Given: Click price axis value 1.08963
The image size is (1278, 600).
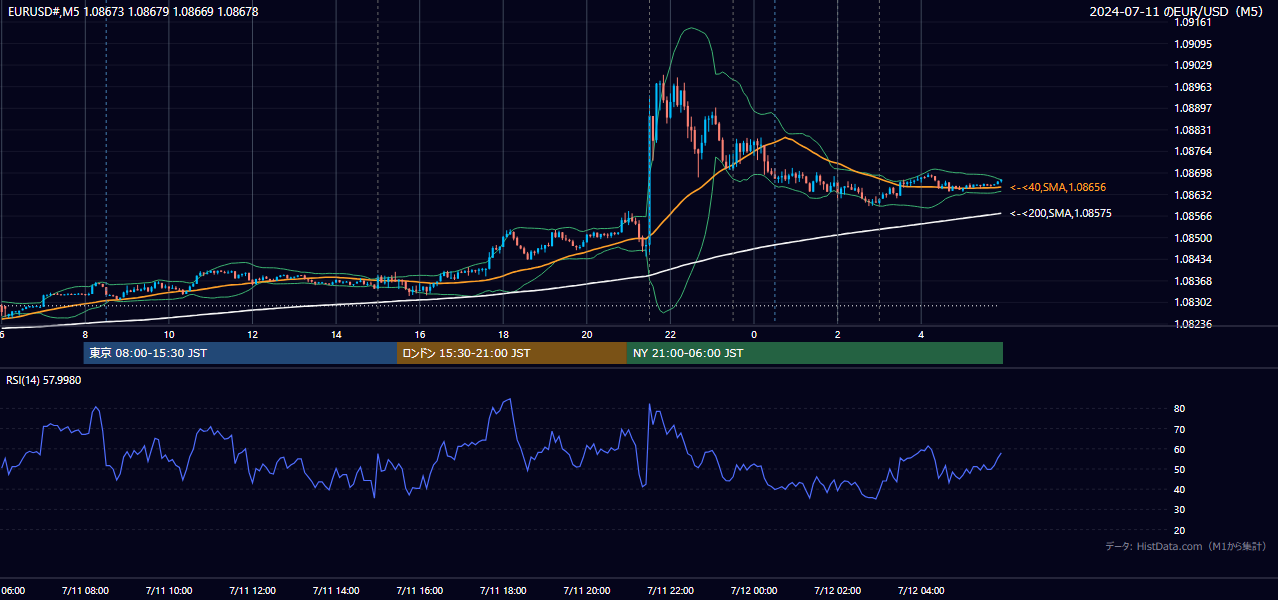Looking at the screenshot, I should (x=1192, y=87).
